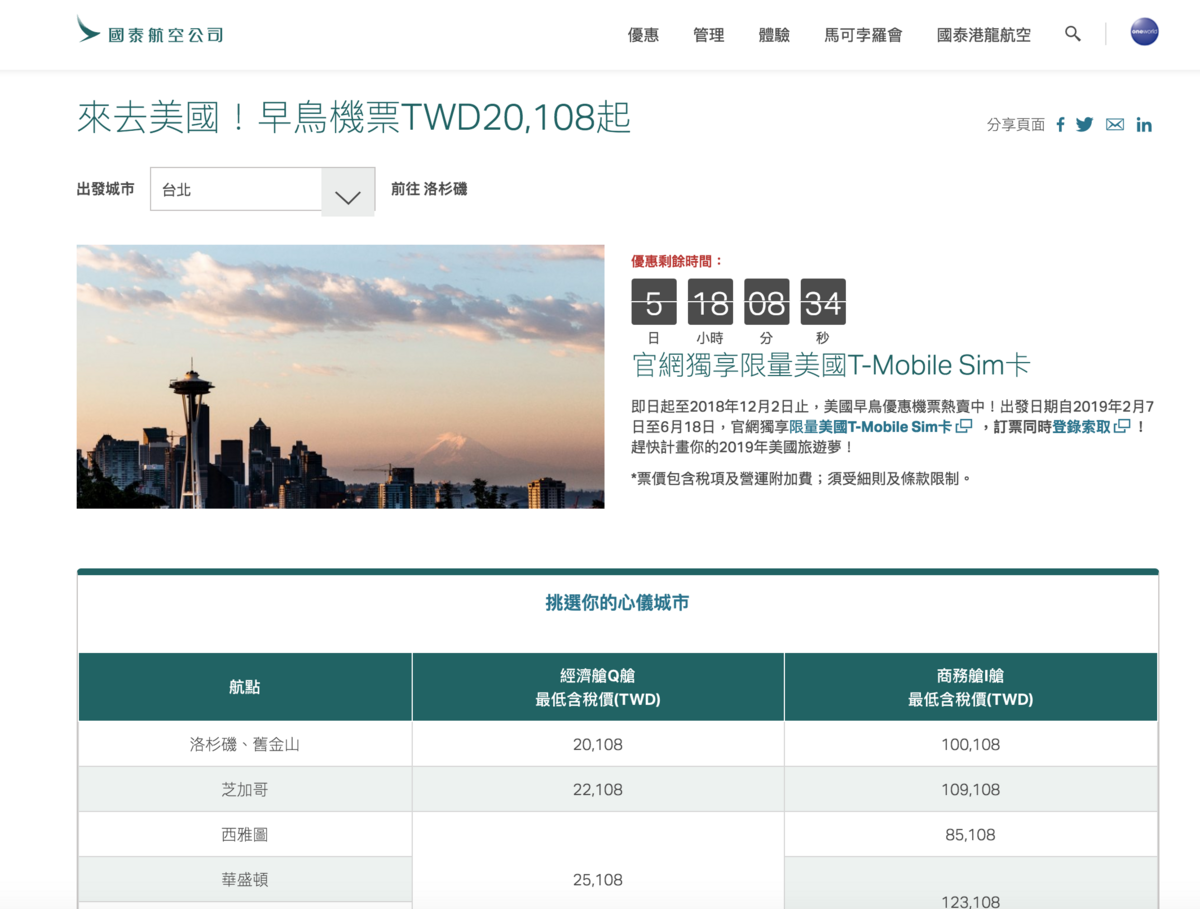Share page via email icon
Viewport: 1200px width, 909px height.
(x=1115, y=125)
